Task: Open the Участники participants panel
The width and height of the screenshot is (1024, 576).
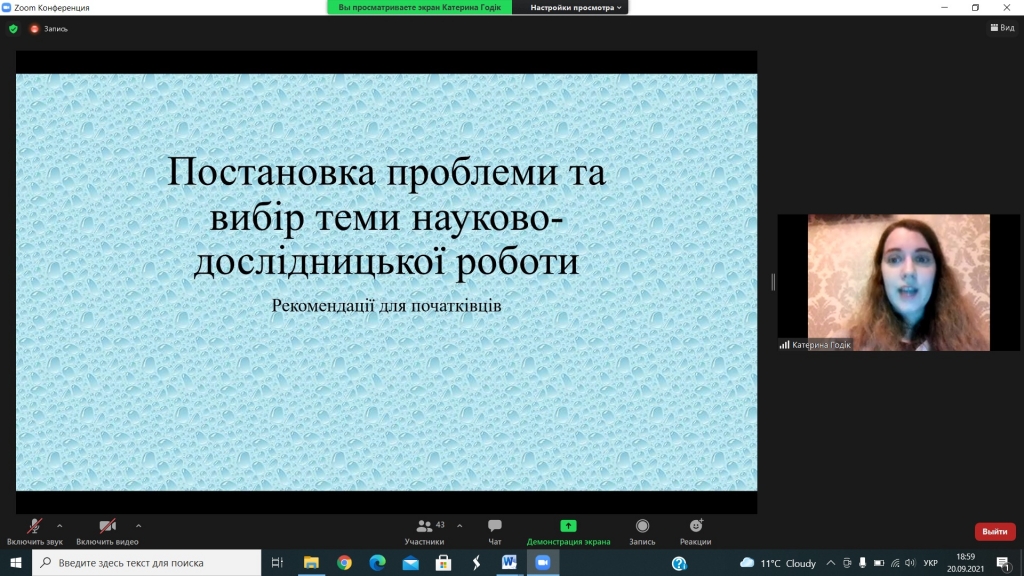Action: pos(425,527)
